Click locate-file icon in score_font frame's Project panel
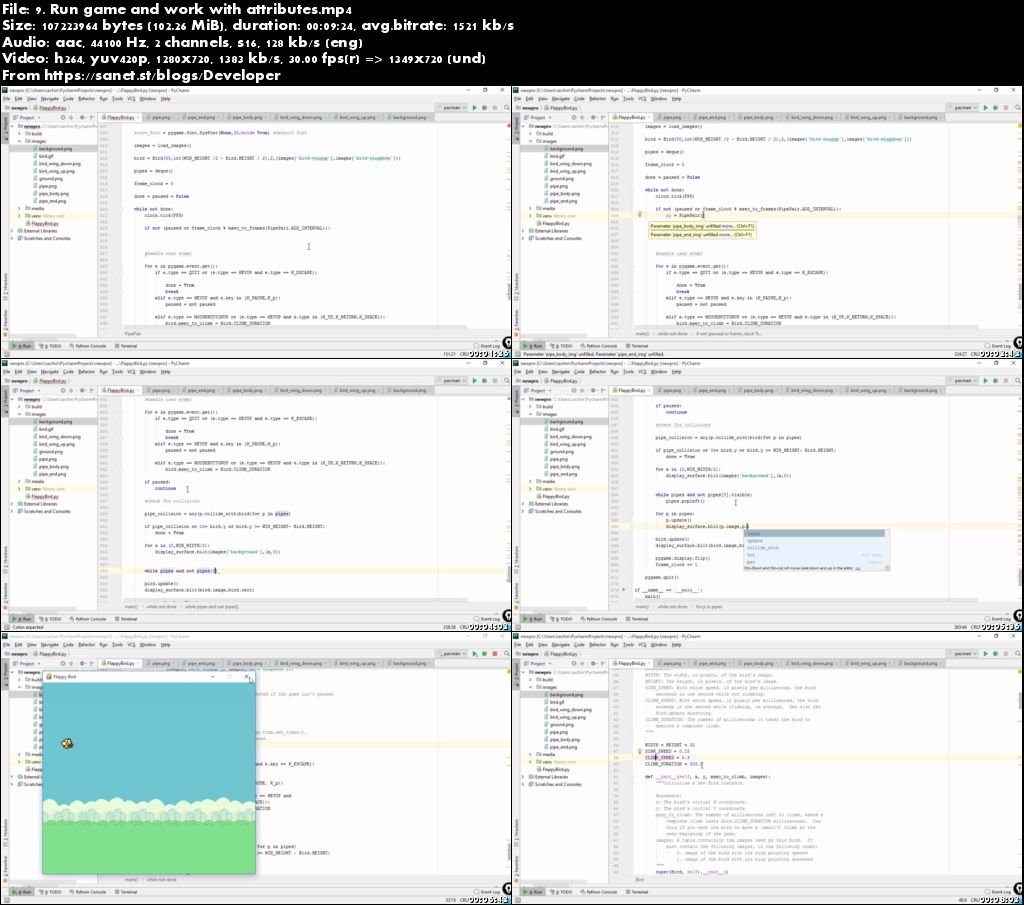Screen dimensions: 1024x905 63,118
